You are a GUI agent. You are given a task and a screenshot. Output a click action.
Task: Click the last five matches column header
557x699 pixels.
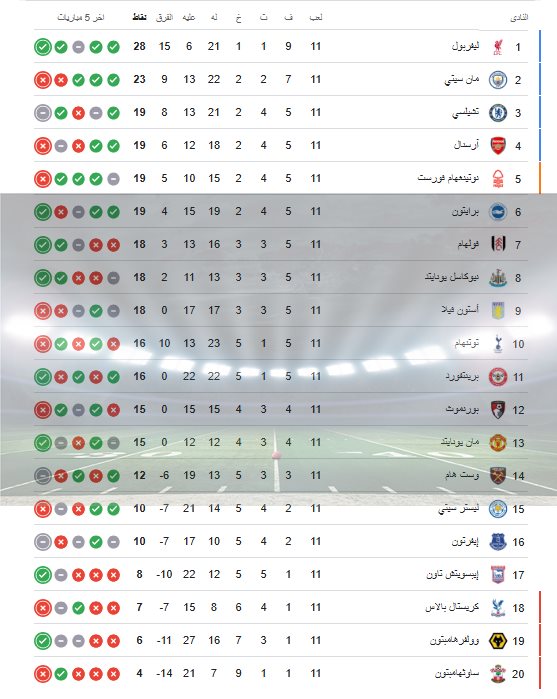pyautogui.click(x=81, y=17)
